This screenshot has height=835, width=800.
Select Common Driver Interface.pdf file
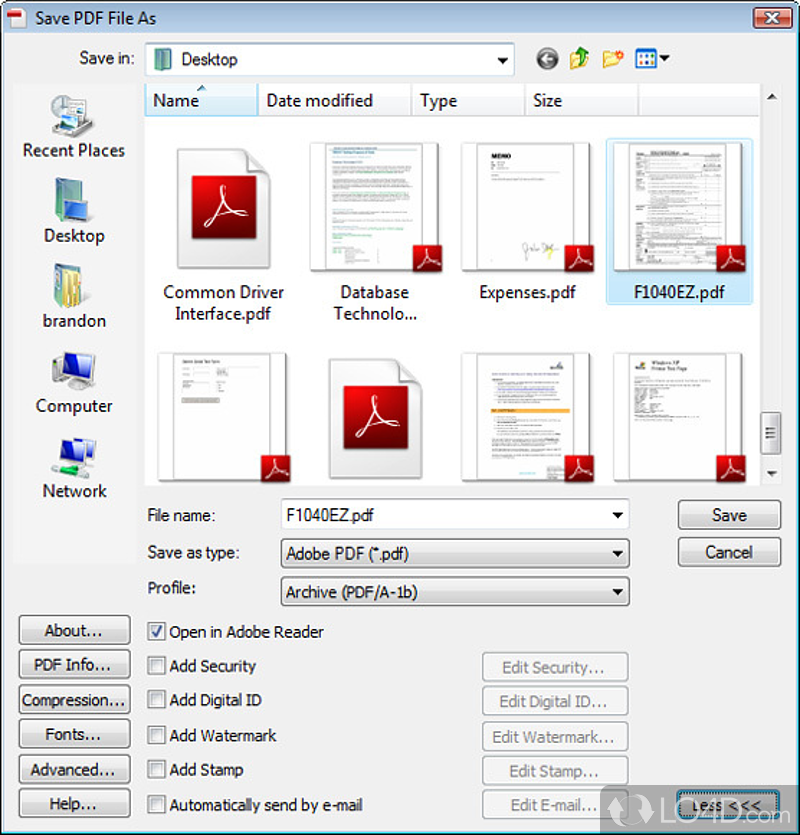[x=223, y=233]
